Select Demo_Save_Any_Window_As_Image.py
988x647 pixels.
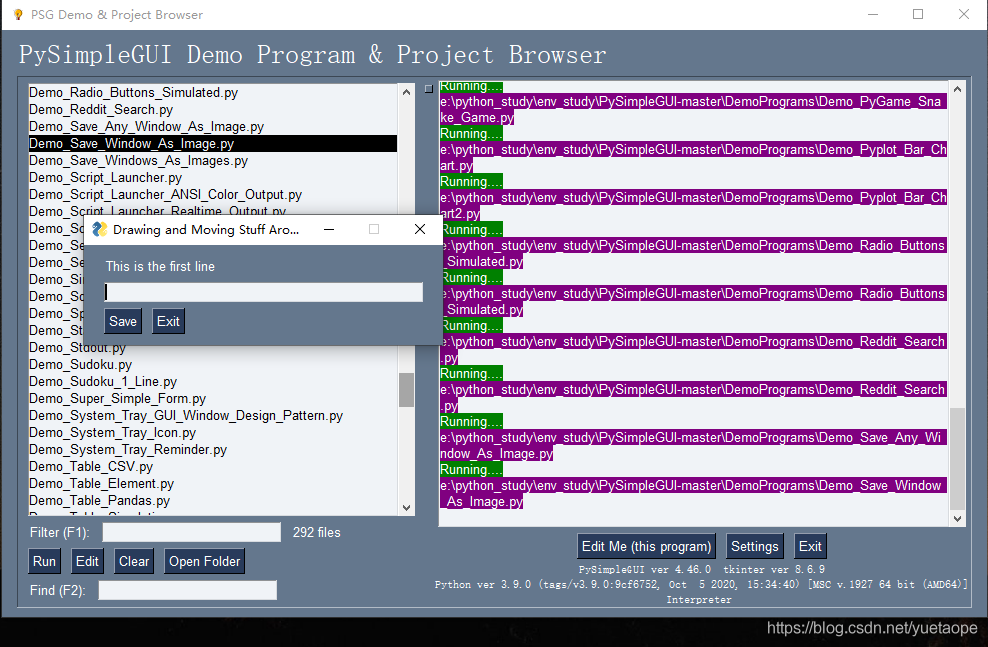click(213, 127)
